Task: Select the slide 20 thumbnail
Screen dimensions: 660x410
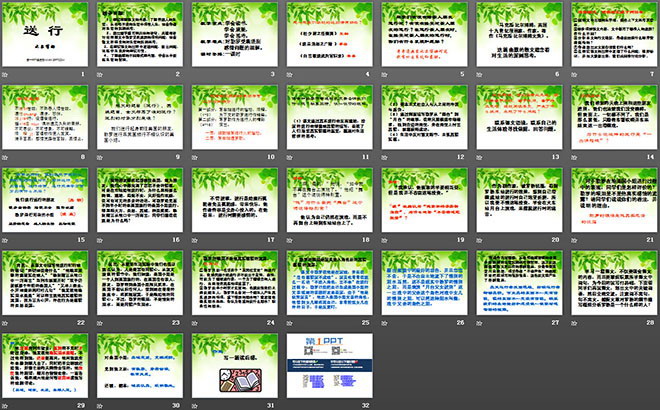Action: [519, 200]
